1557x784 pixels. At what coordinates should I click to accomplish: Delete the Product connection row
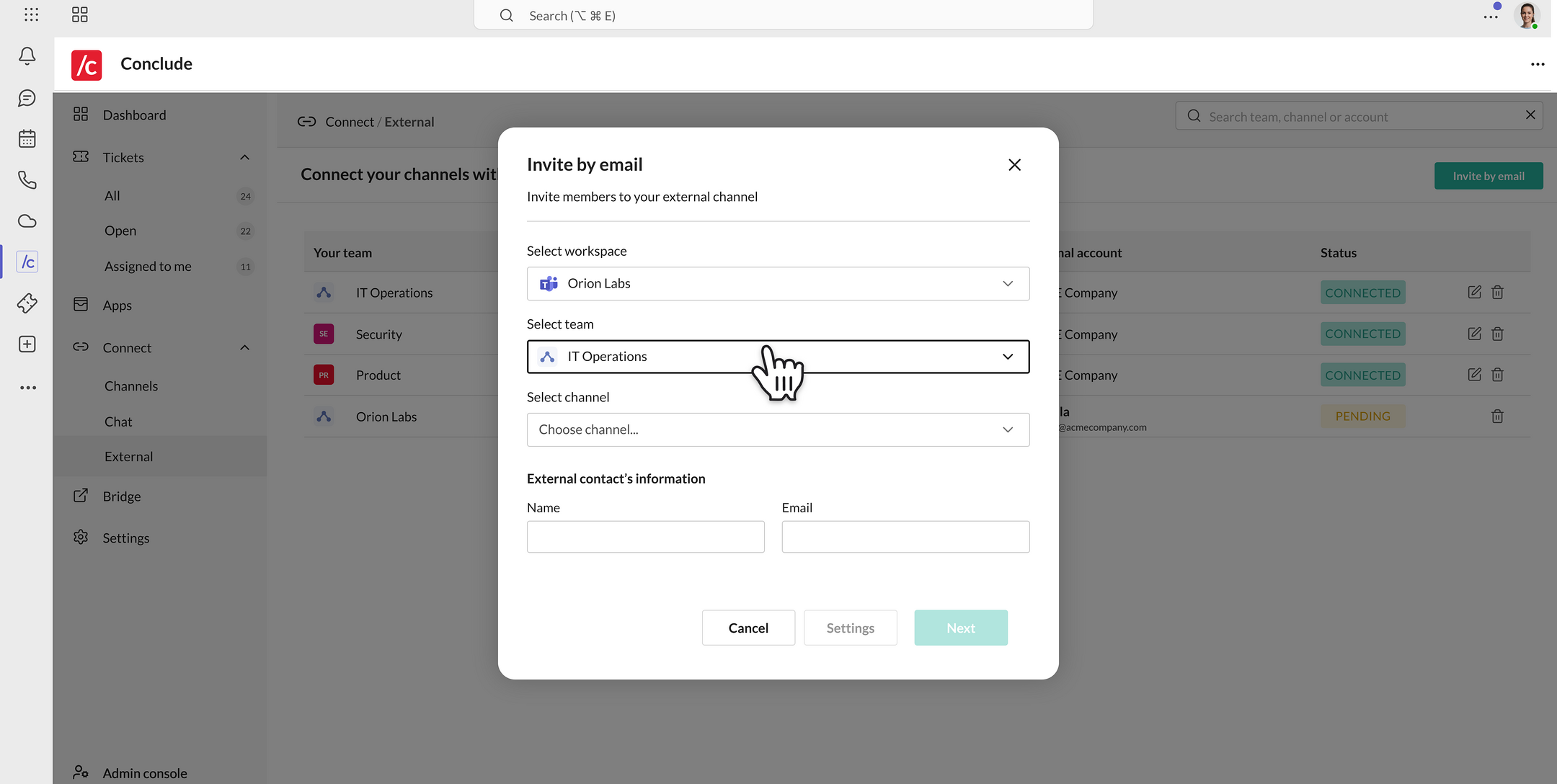1497,375
